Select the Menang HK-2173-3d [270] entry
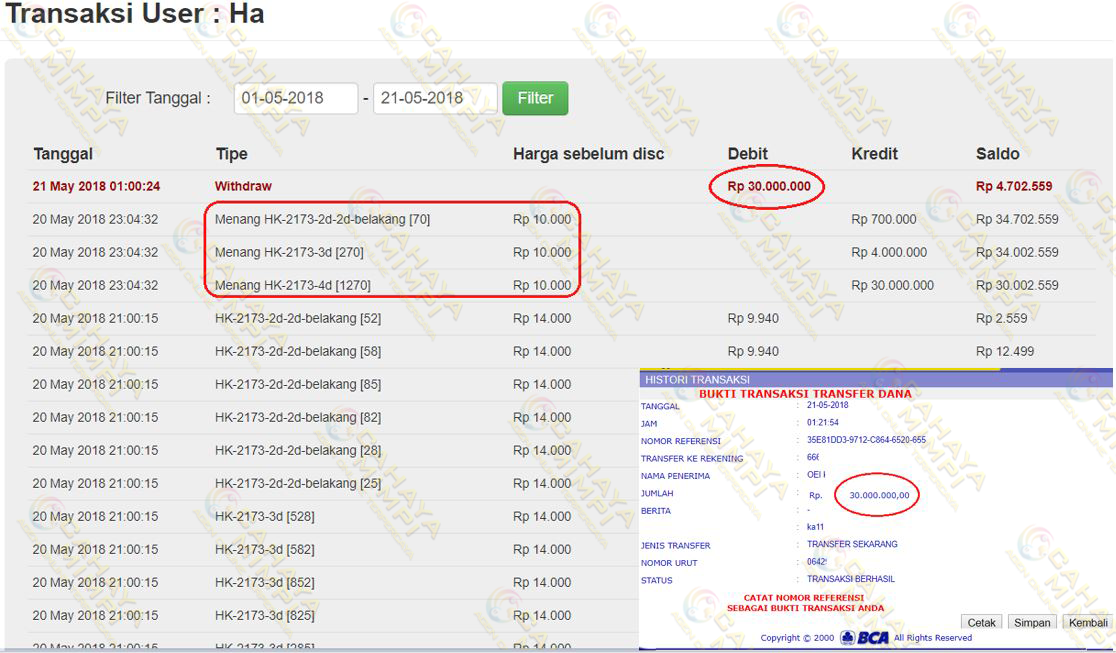Viewport: 1116px width, 653px height. point(289,253)
